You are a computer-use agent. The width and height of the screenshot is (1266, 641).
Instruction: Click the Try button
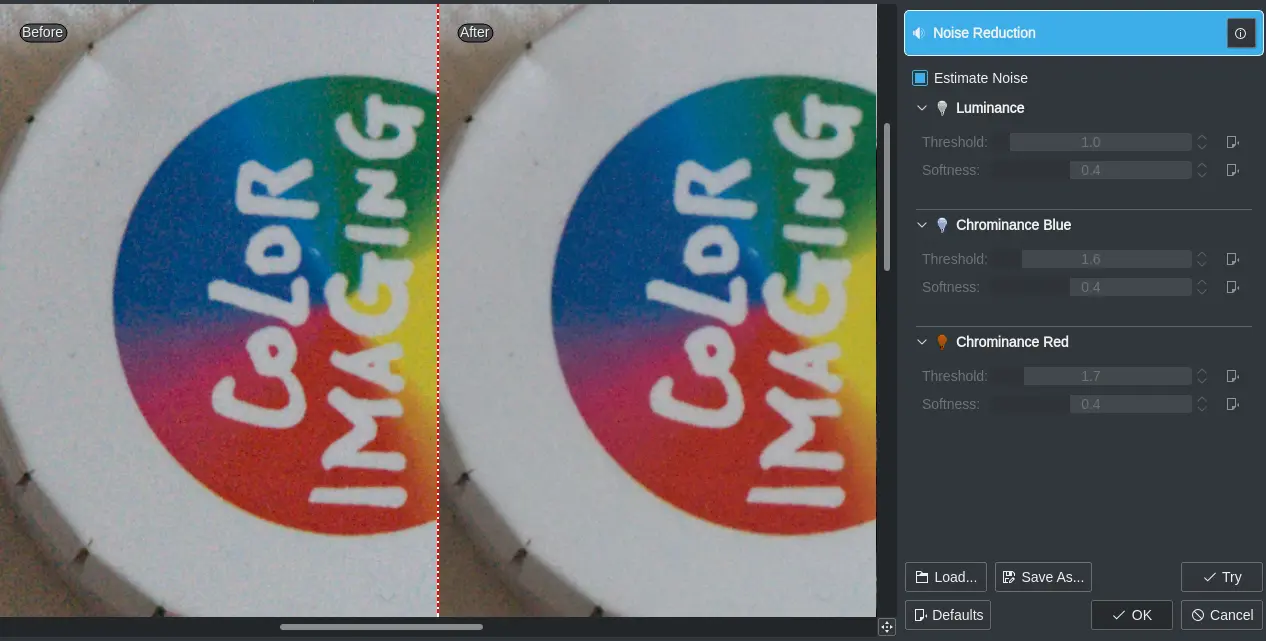click(x=1221, y=577)
